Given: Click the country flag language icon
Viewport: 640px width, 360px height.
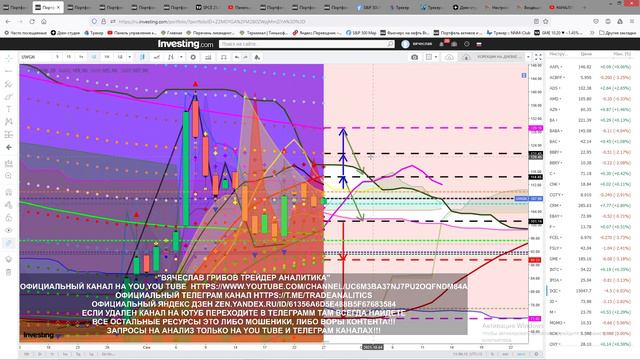Looking at the screenshot, I should click(x=479, y=44).
